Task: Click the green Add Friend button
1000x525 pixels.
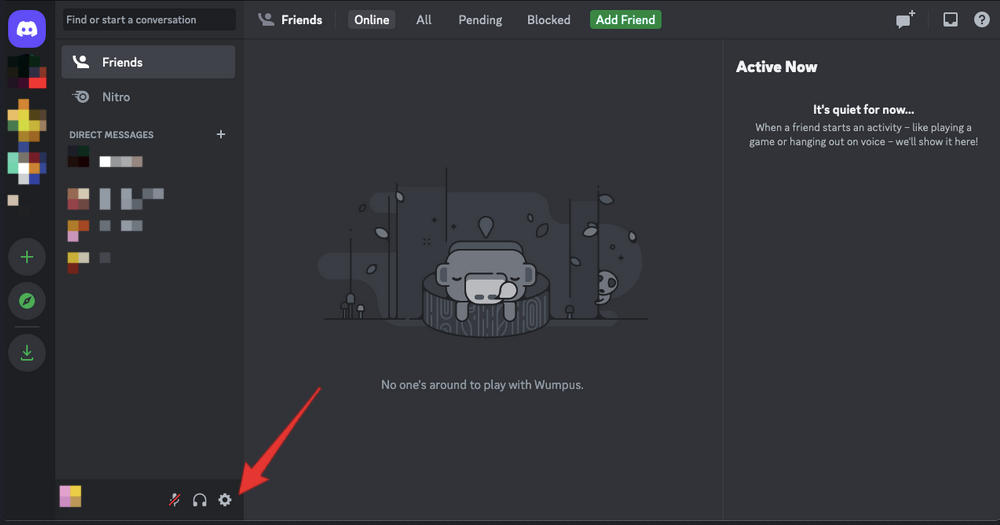Action: coord(626,20)
